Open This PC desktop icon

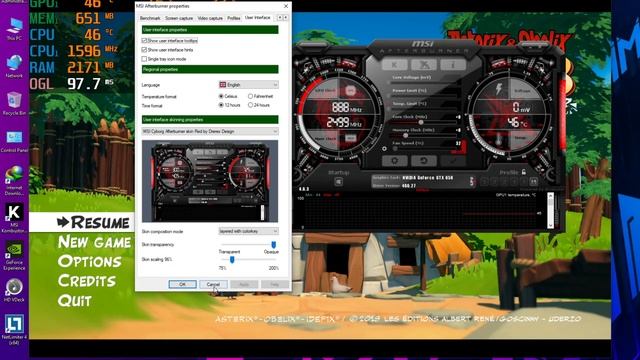14,29
